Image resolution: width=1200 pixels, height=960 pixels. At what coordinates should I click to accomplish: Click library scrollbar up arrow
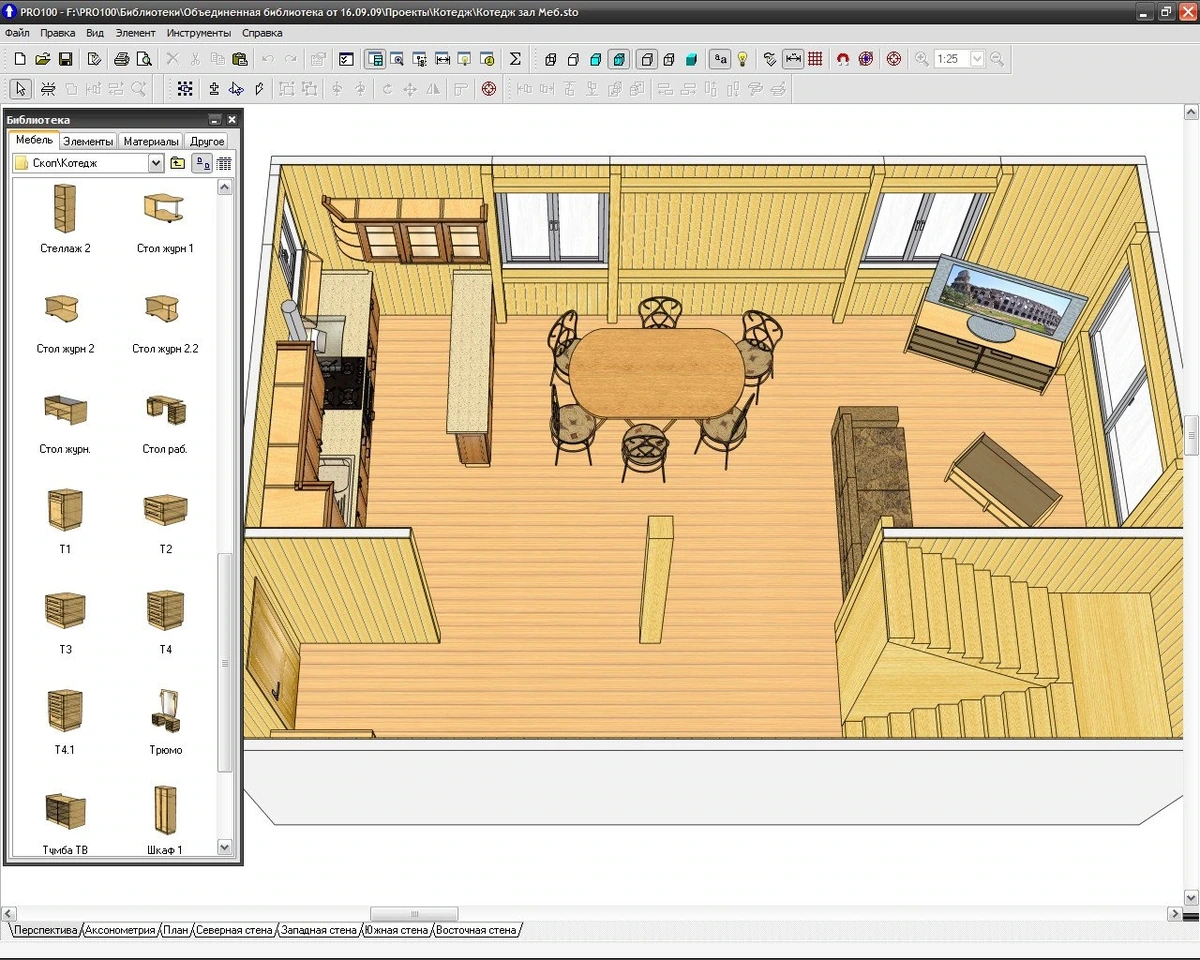(225, 187)
